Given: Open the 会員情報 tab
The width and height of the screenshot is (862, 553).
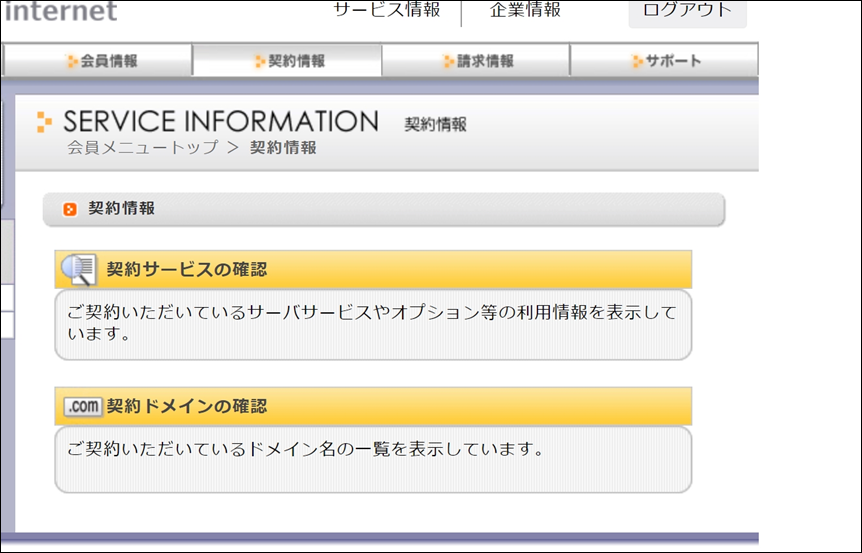Looking at the screenshot, I should pos(97,60).
